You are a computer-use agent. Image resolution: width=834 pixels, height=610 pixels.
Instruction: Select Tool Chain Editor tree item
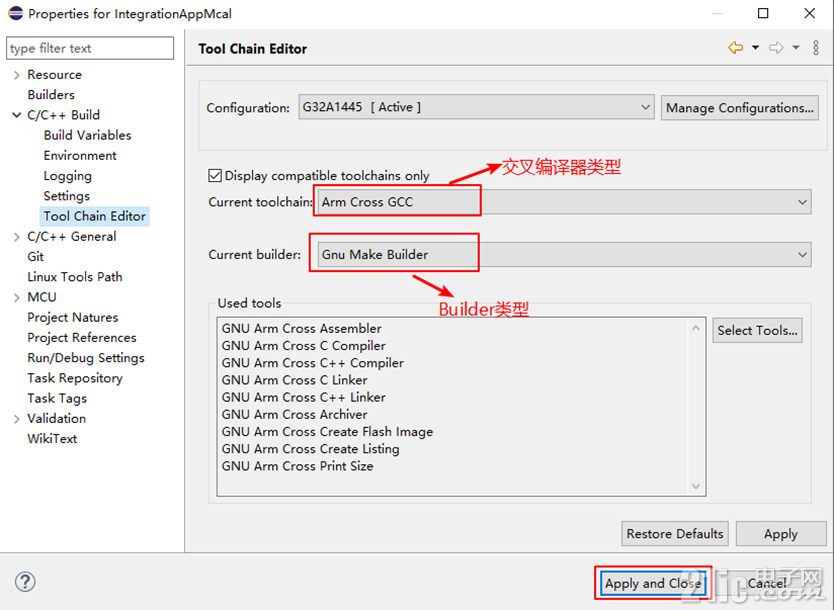[x=95, y=216]
